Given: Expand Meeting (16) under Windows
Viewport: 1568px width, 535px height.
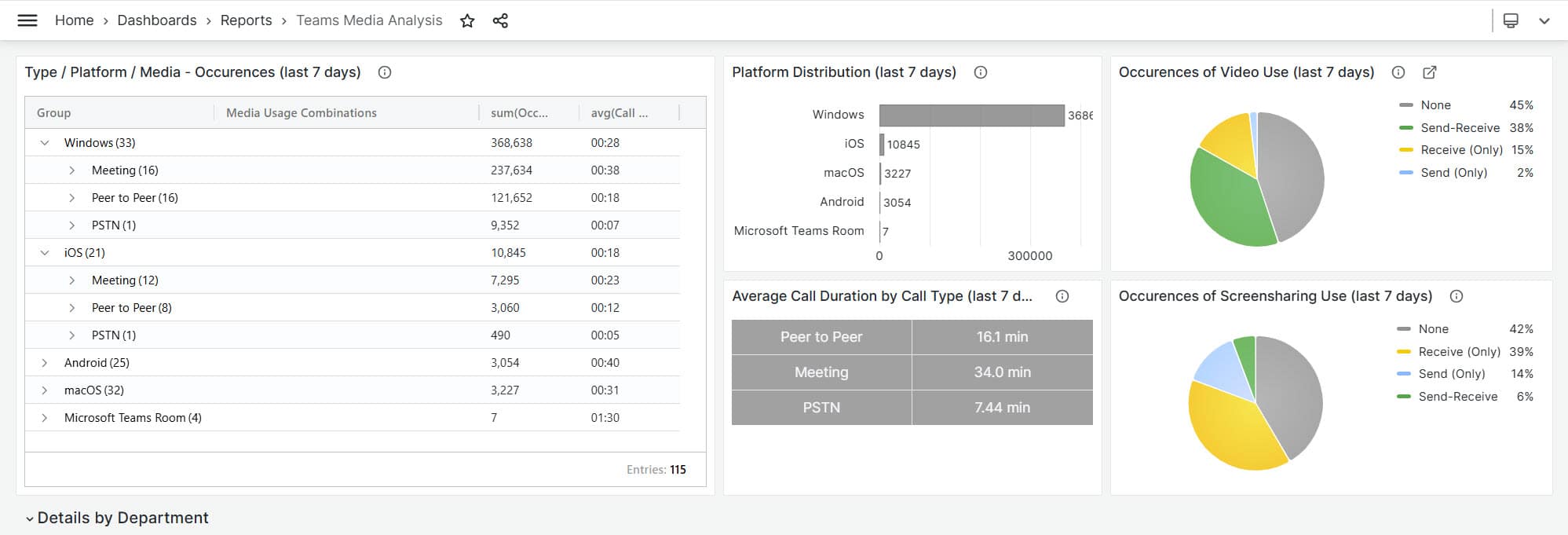Looking at the screenshot, I should click(72, 170).
